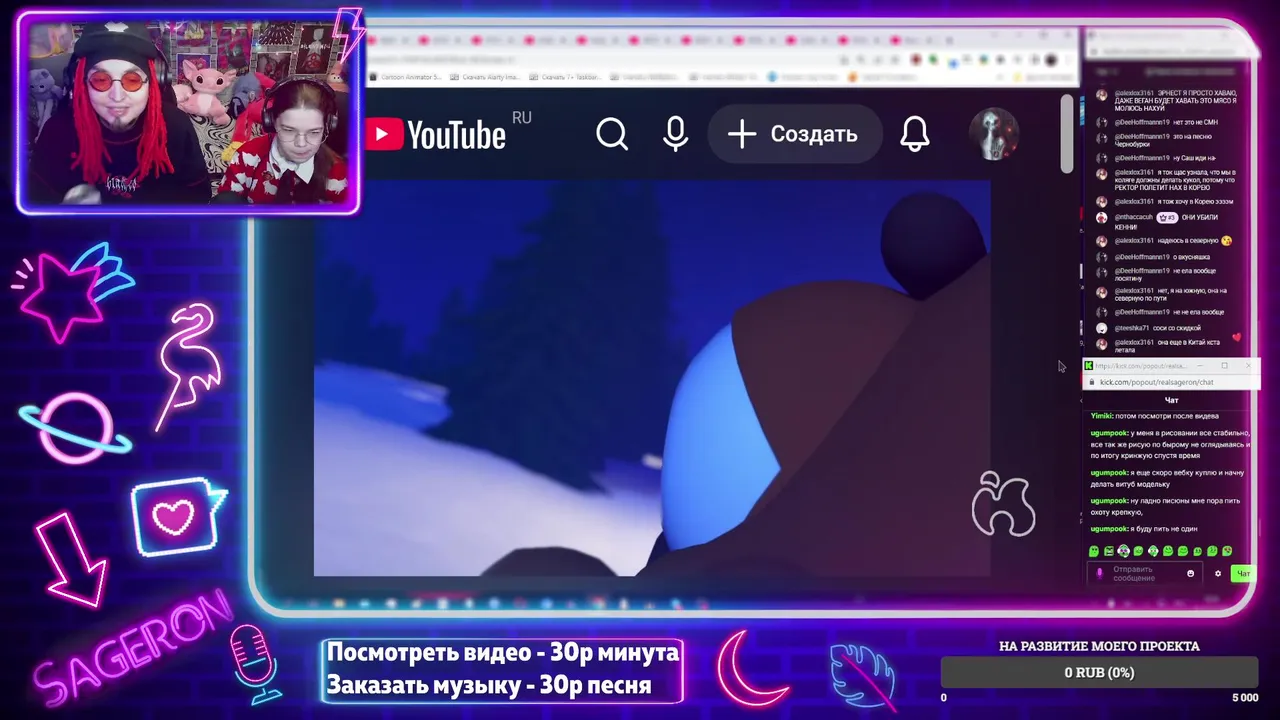Viewport: 1280px width, 720px height.
Task: Pick the last emote in Kick emote row
Action: click(x=1227, y=551)
